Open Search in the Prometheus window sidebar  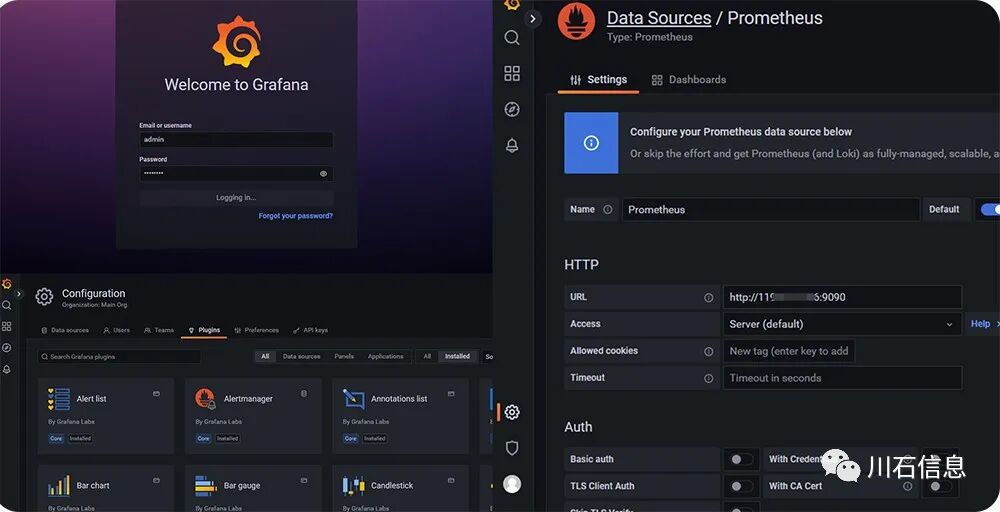511,38
